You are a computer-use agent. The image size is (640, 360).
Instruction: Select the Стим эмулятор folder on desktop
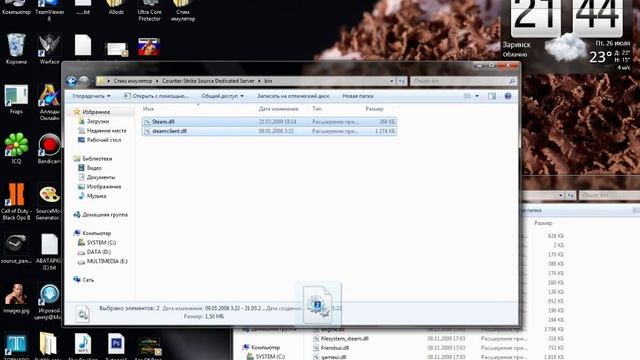(182, 11)
